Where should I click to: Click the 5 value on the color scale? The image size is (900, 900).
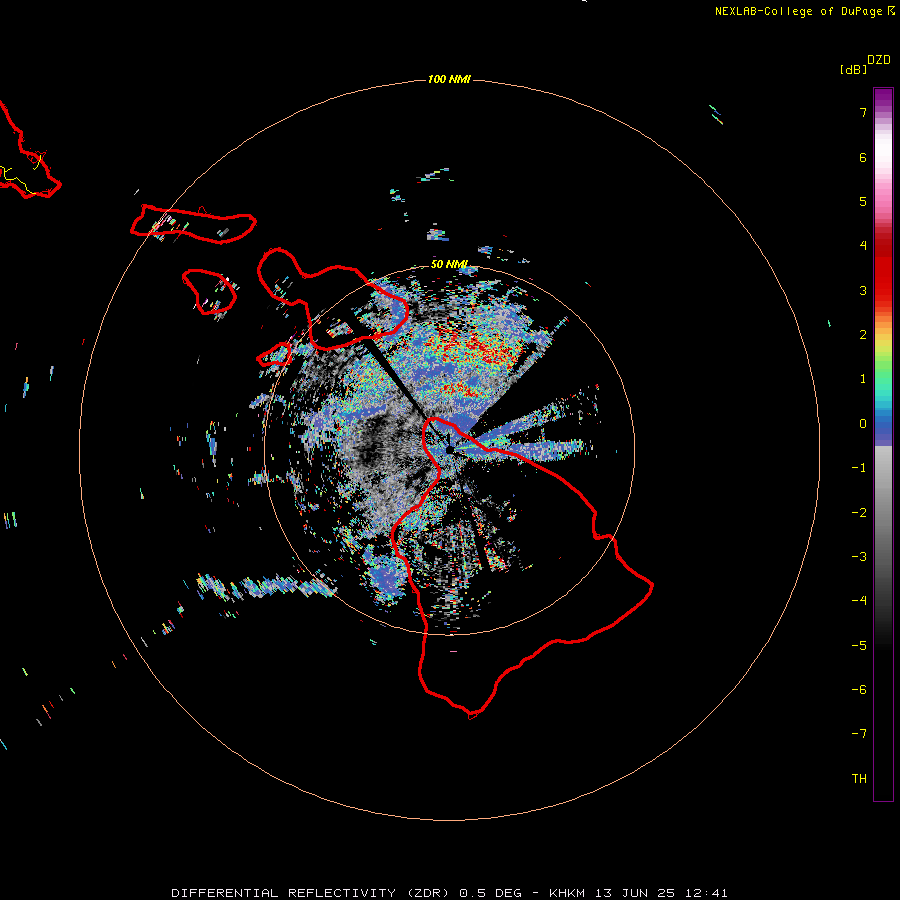[x=863, y=201]
